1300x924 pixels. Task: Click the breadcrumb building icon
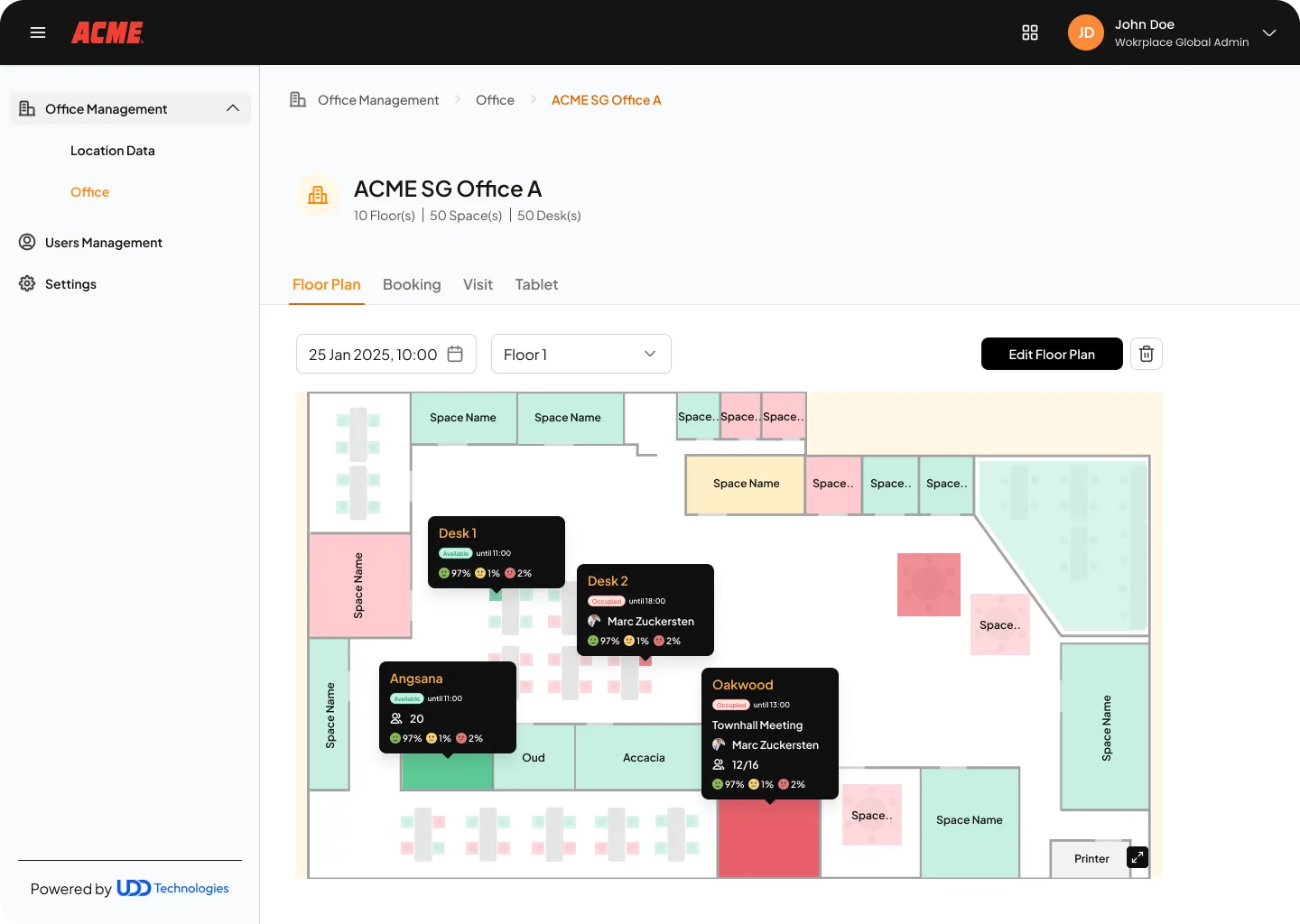298,99
